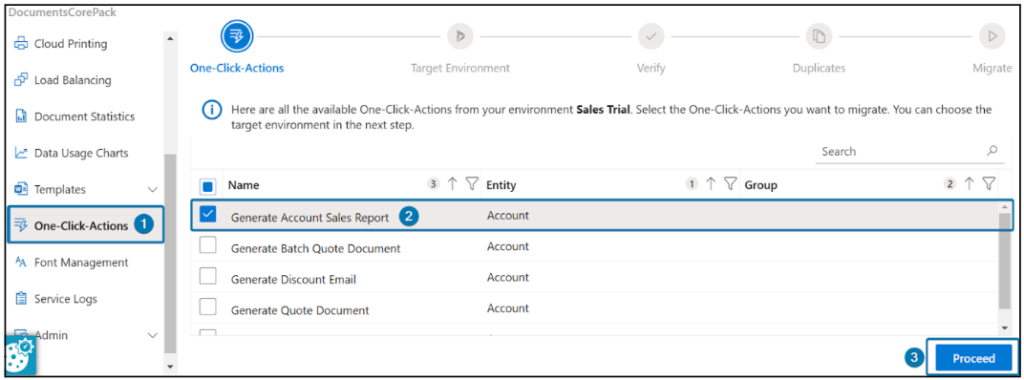Click the Verify step checkmark icon
This screenshot has width=1024, height=380.
click(x=650, y=37)
